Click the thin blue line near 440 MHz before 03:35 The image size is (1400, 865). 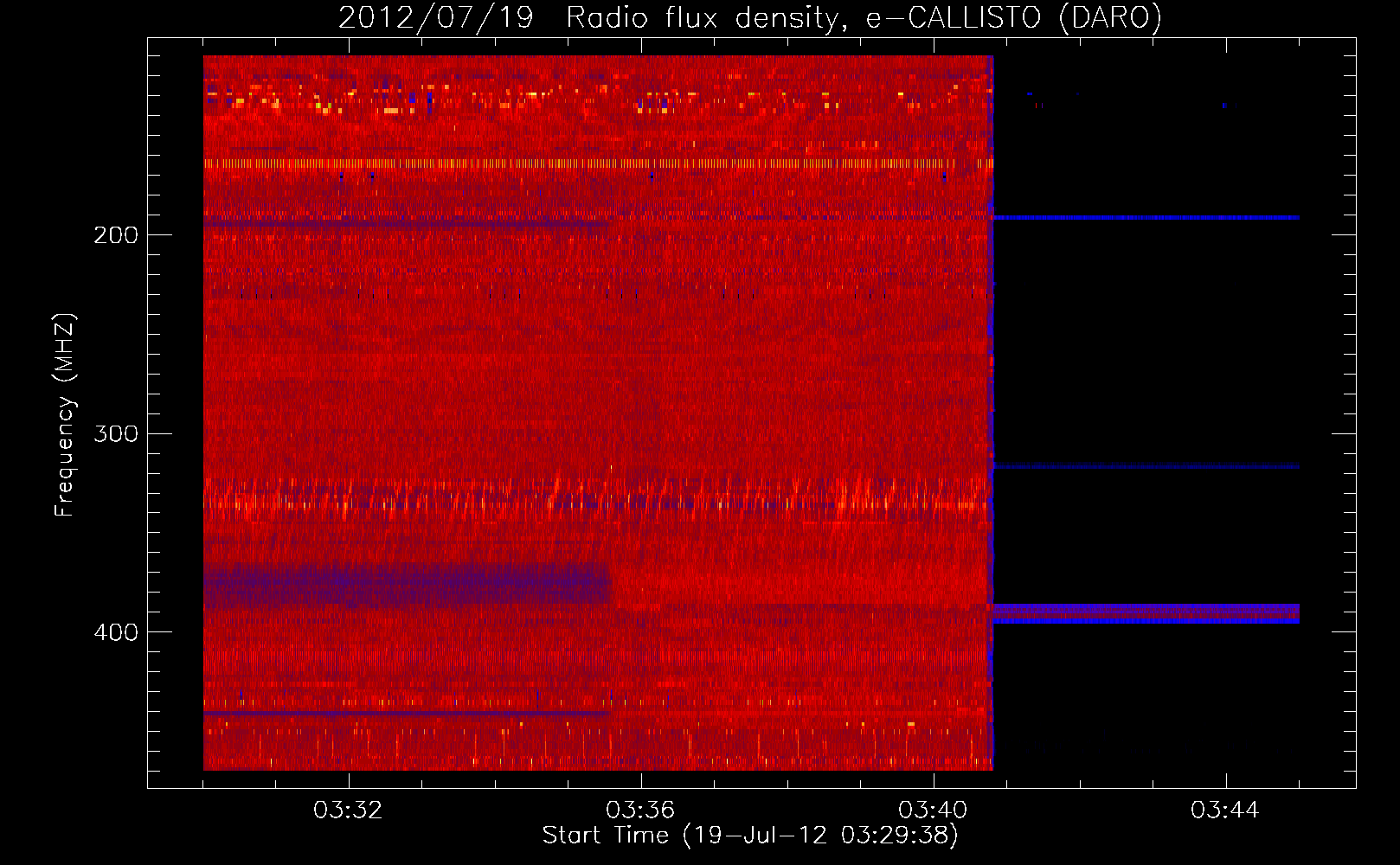click(x=406, y=713)
